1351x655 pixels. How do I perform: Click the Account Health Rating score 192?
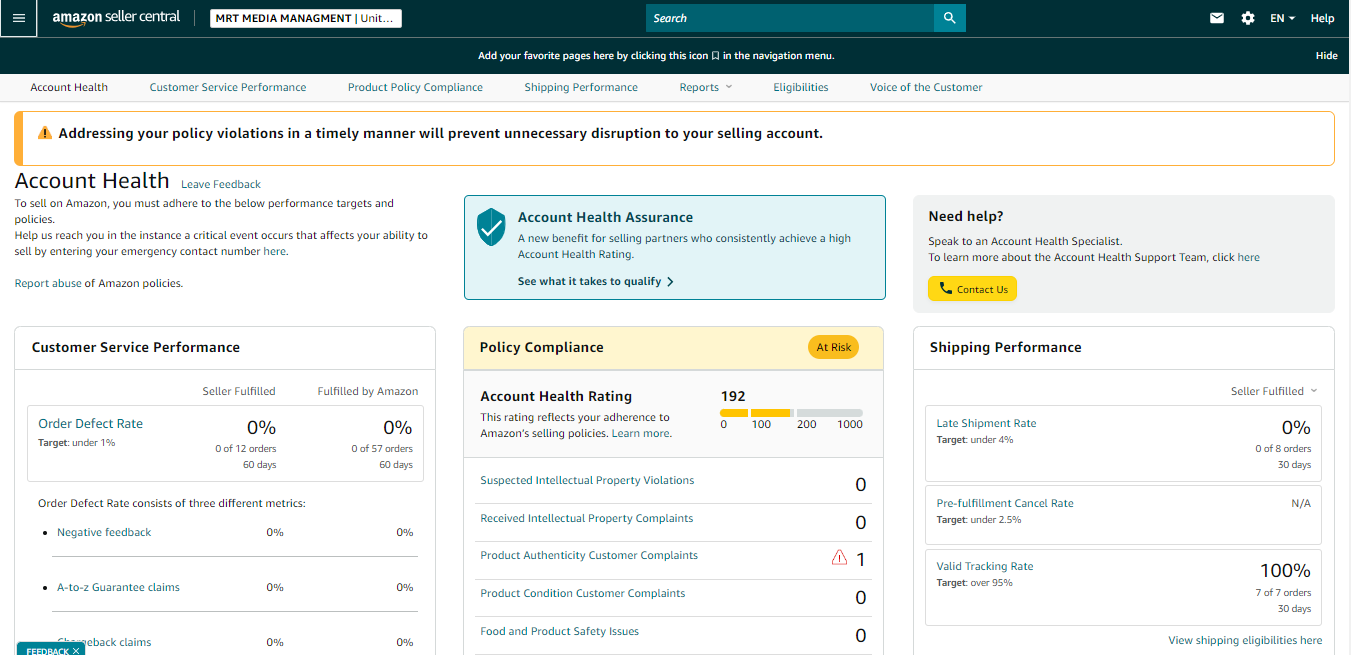[x=733, y=396]
